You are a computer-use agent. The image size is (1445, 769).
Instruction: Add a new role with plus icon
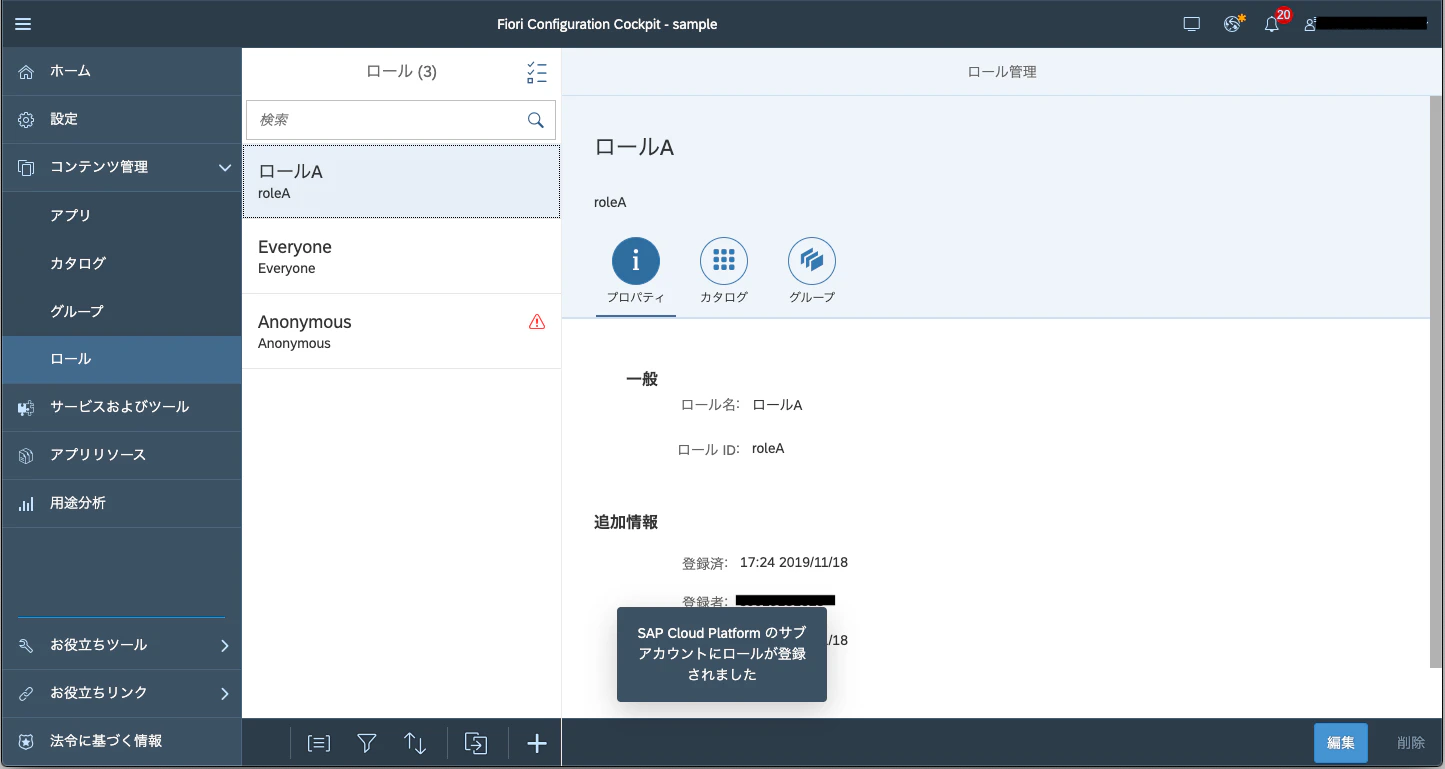tap(537, 743)
